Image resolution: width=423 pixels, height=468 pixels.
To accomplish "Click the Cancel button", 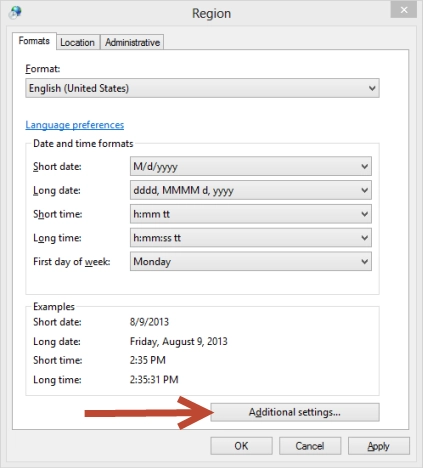I will pos(310,446).
